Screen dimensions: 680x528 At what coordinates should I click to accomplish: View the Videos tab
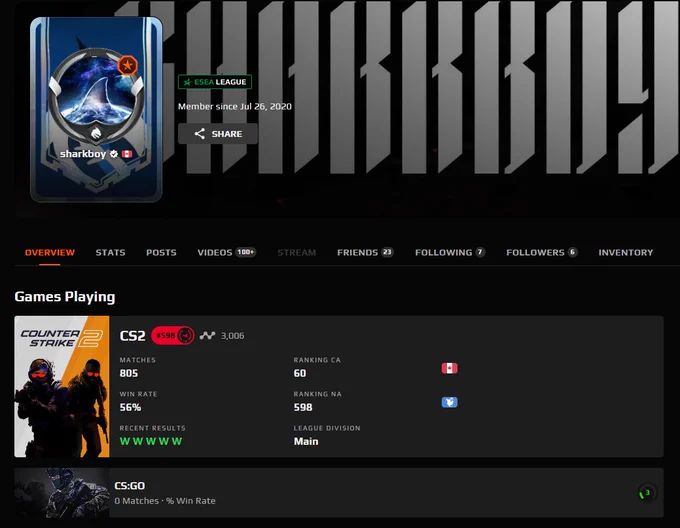point(226,252)
